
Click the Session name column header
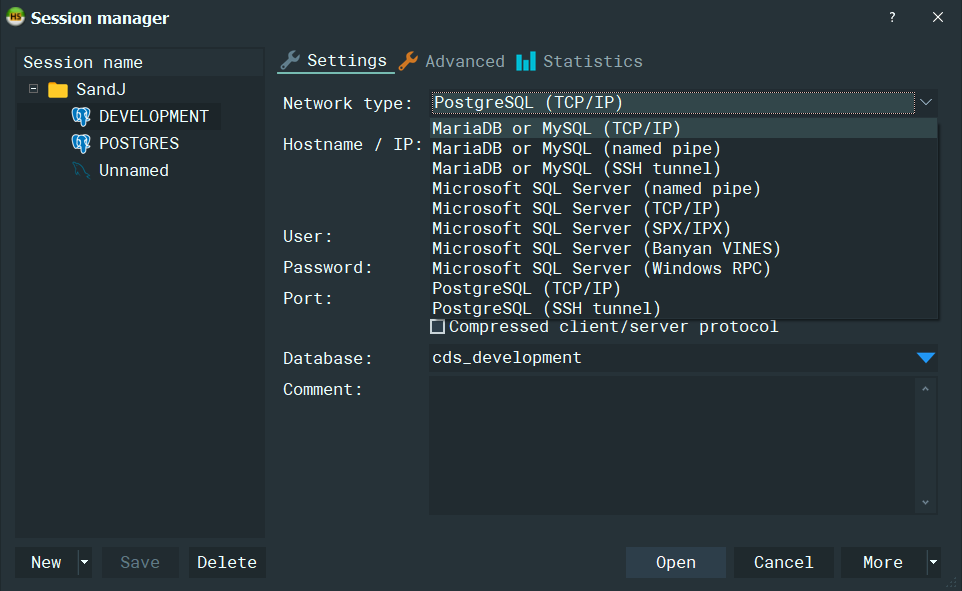(x=140, y=63)
